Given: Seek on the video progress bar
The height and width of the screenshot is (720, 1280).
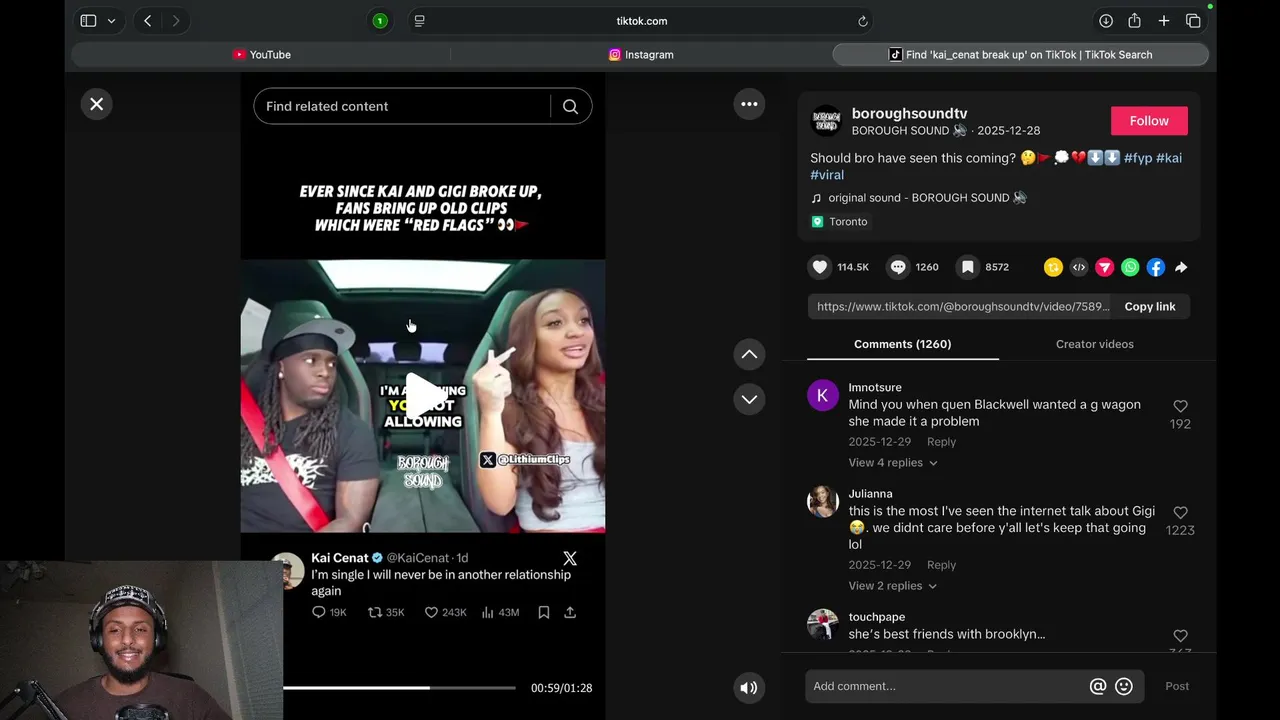Looking at the screenshot, I should coord(399,688).
